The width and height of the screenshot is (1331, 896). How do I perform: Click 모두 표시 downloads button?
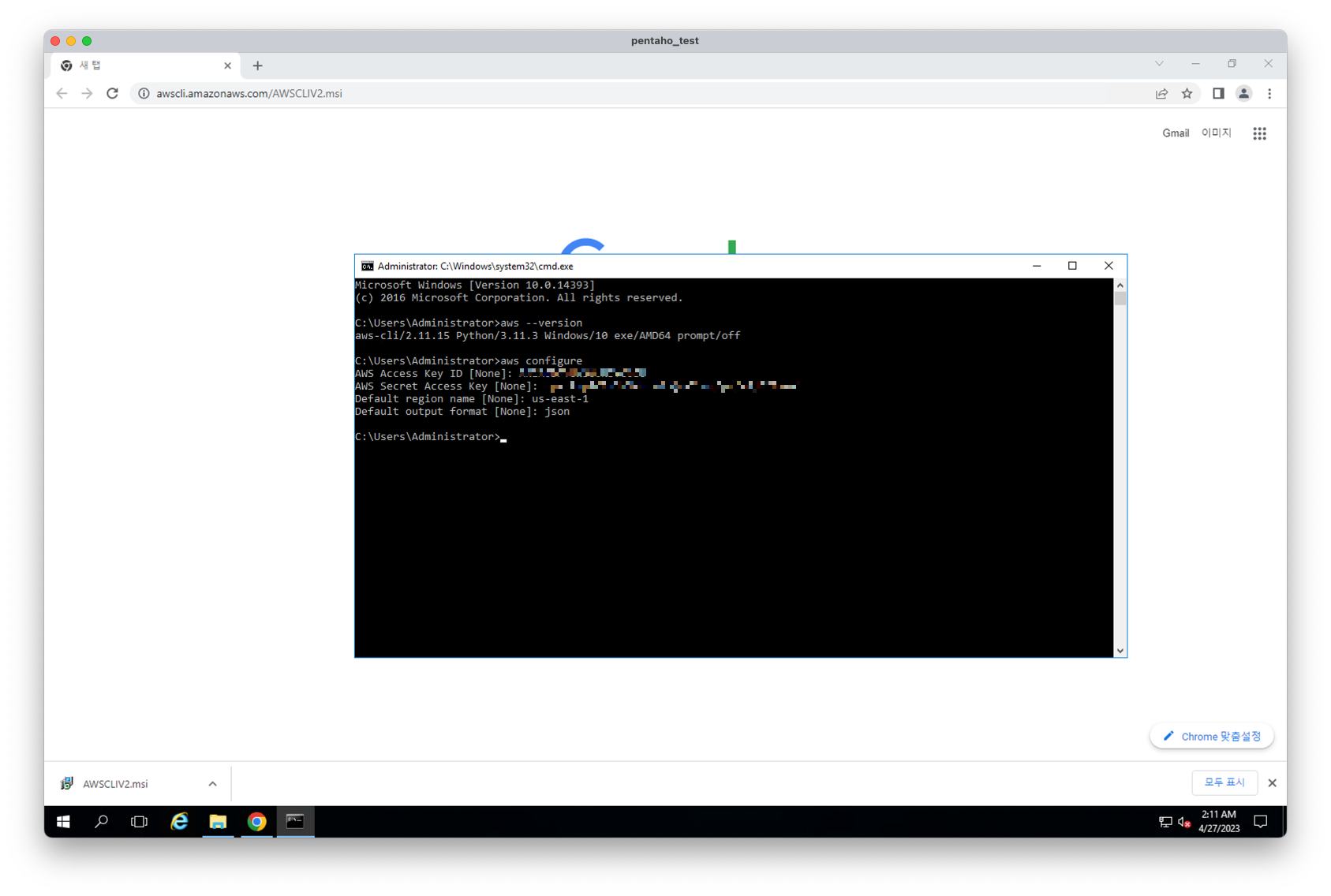coord(1224,782)
